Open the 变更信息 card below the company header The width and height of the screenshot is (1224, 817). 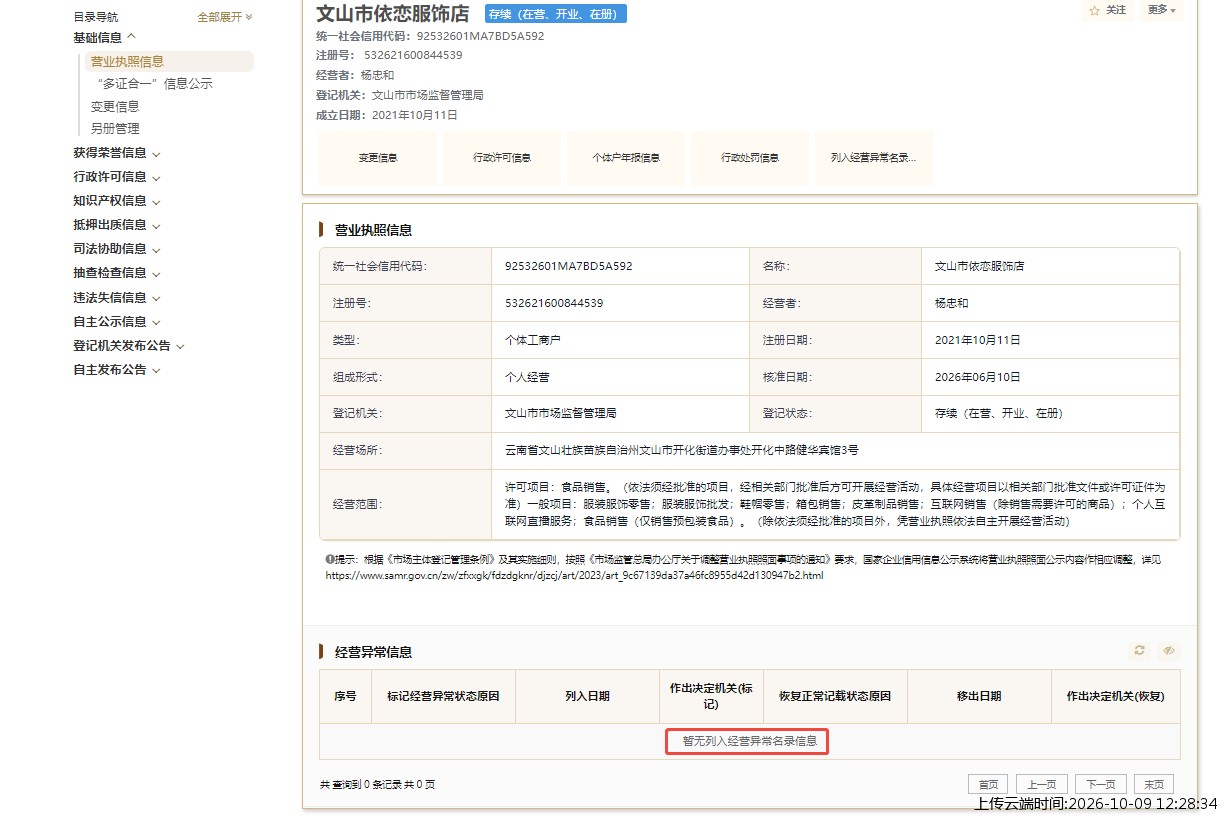(x=377, y=158)
